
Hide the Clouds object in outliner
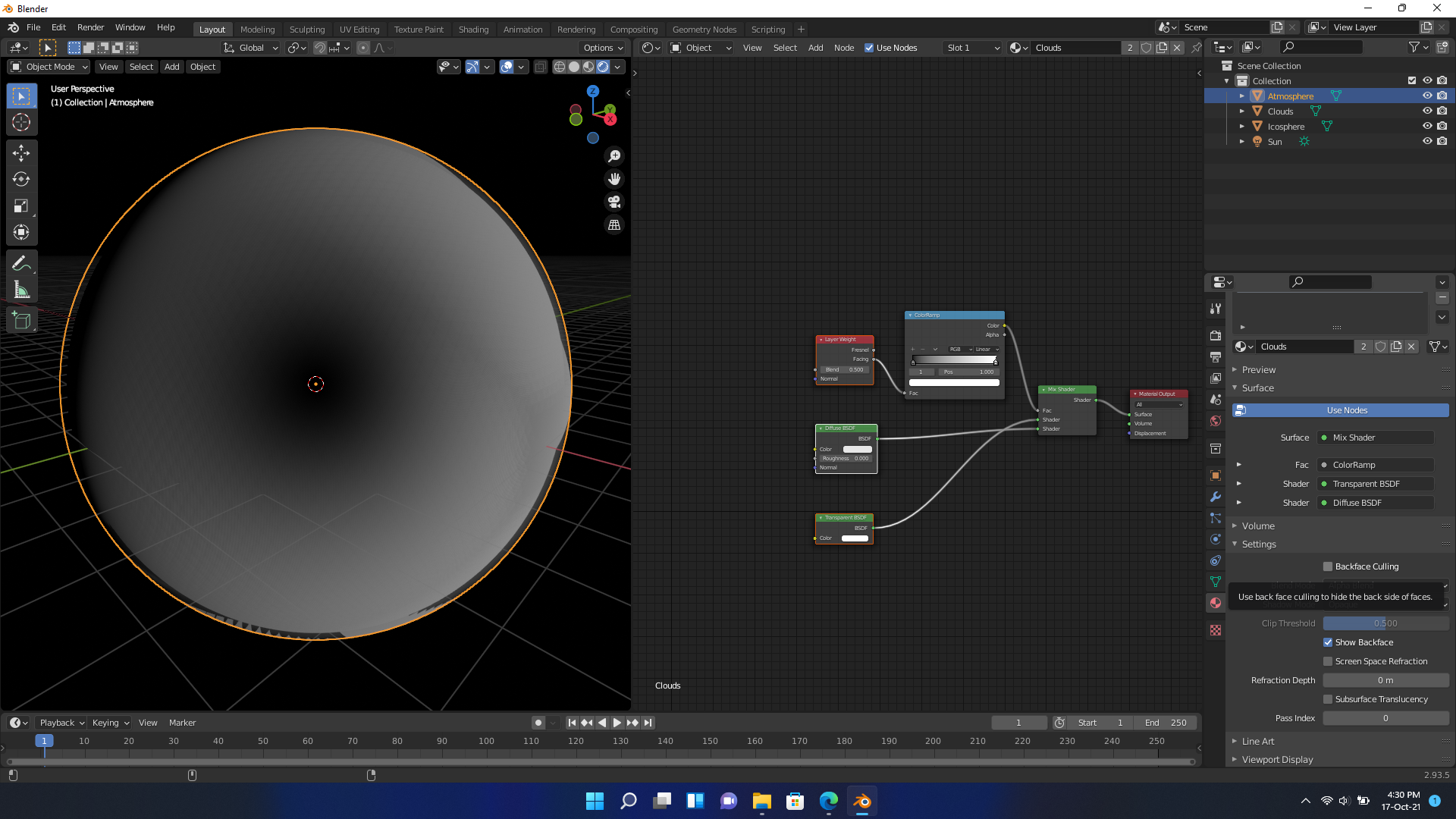[x=1426, y=111]
